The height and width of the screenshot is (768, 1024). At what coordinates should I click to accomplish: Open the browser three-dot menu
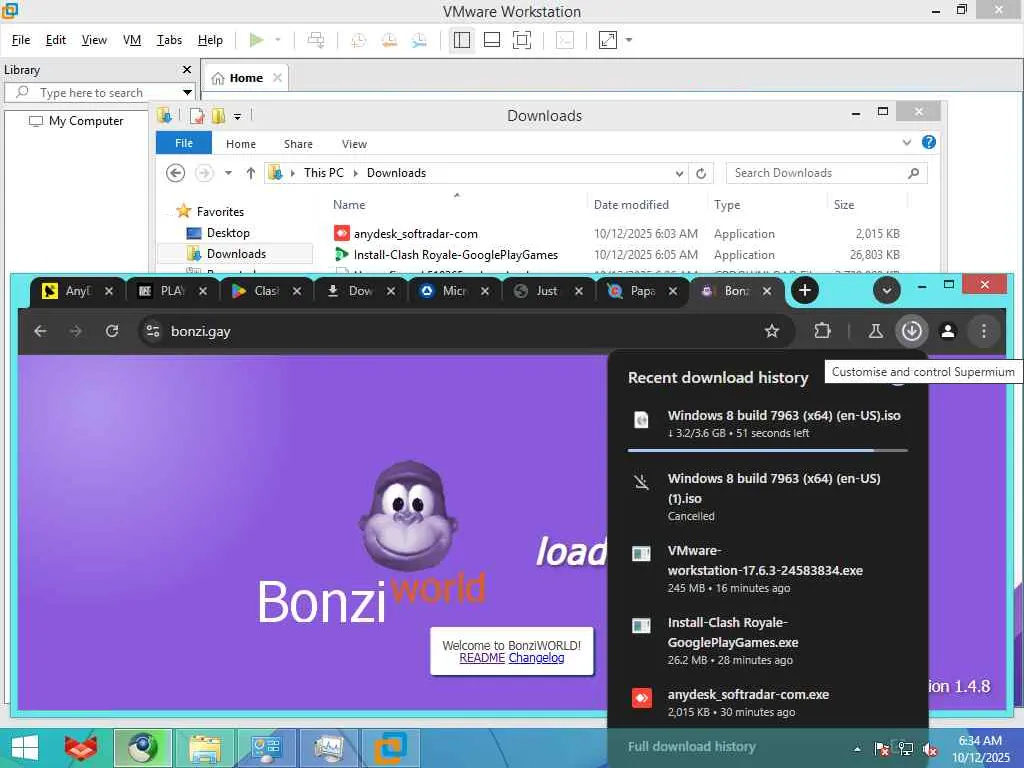pyautogui.click(x=984, y=331)
